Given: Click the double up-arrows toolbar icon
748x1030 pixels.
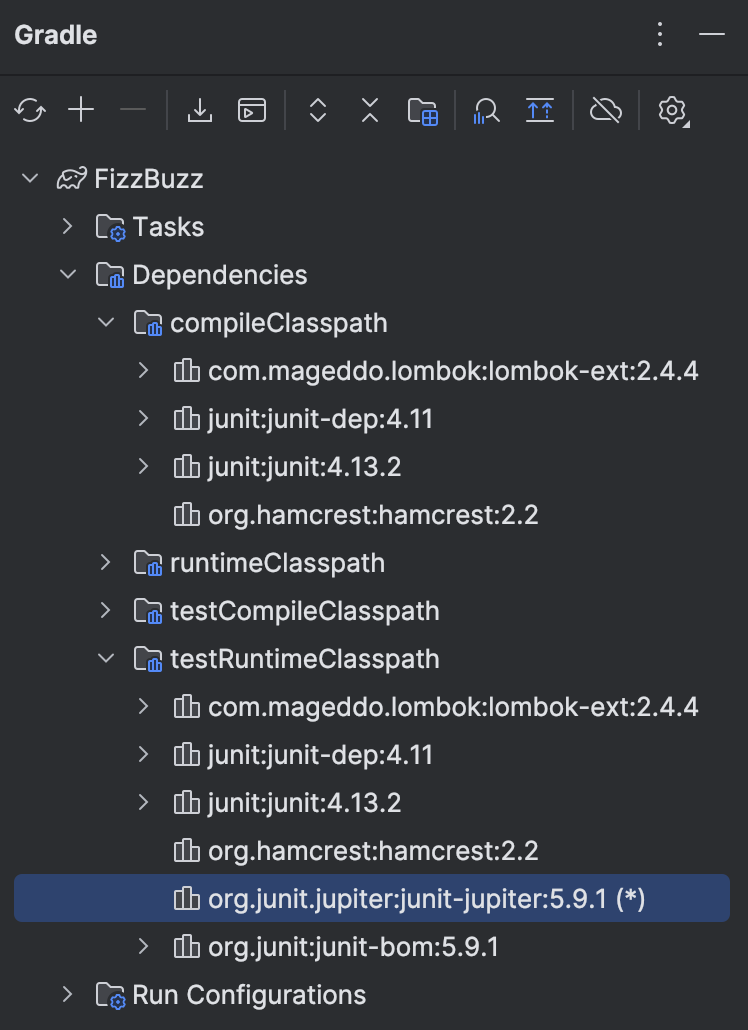Looking at the screenshot, I should click(x=540, y=111).
